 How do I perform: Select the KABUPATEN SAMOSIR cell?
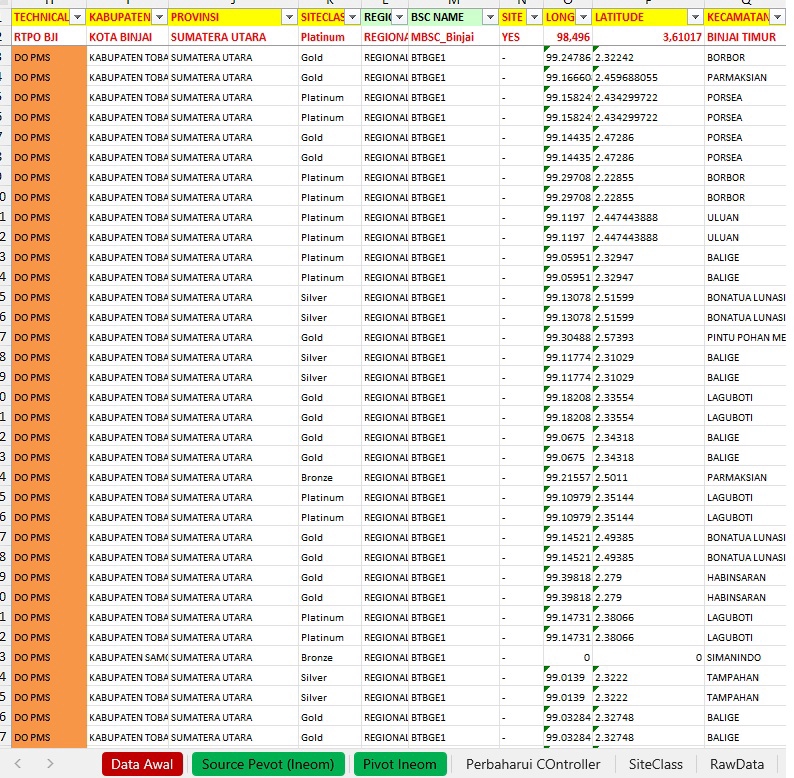[127, 657]
